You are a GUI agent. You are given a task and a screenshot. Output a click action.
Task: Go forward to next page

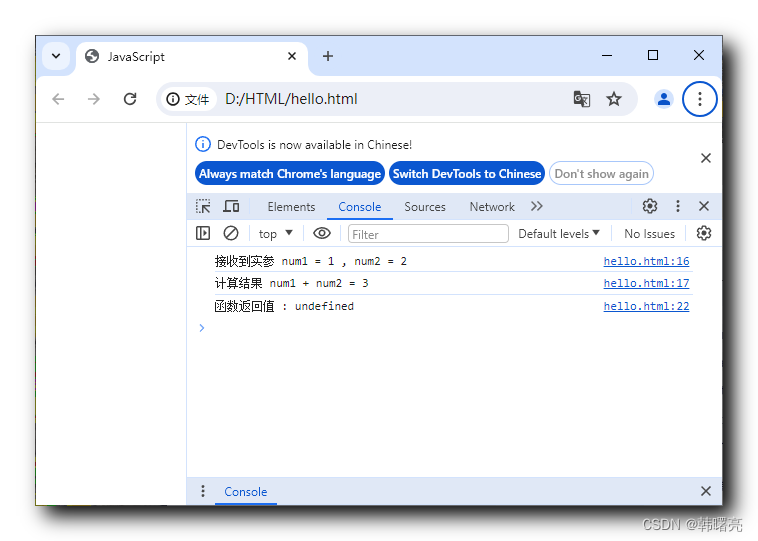tap(94, 99)
